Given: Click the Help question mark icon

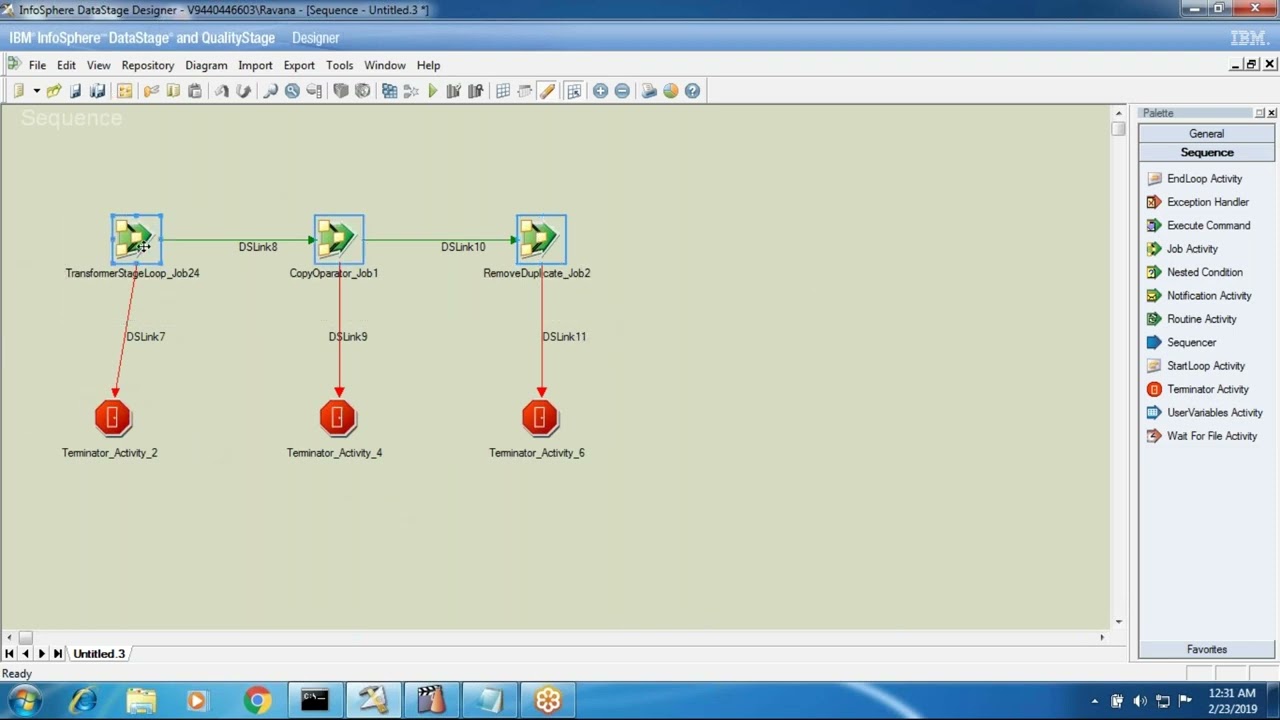Looking at the screenshot, I should (692, 91).
